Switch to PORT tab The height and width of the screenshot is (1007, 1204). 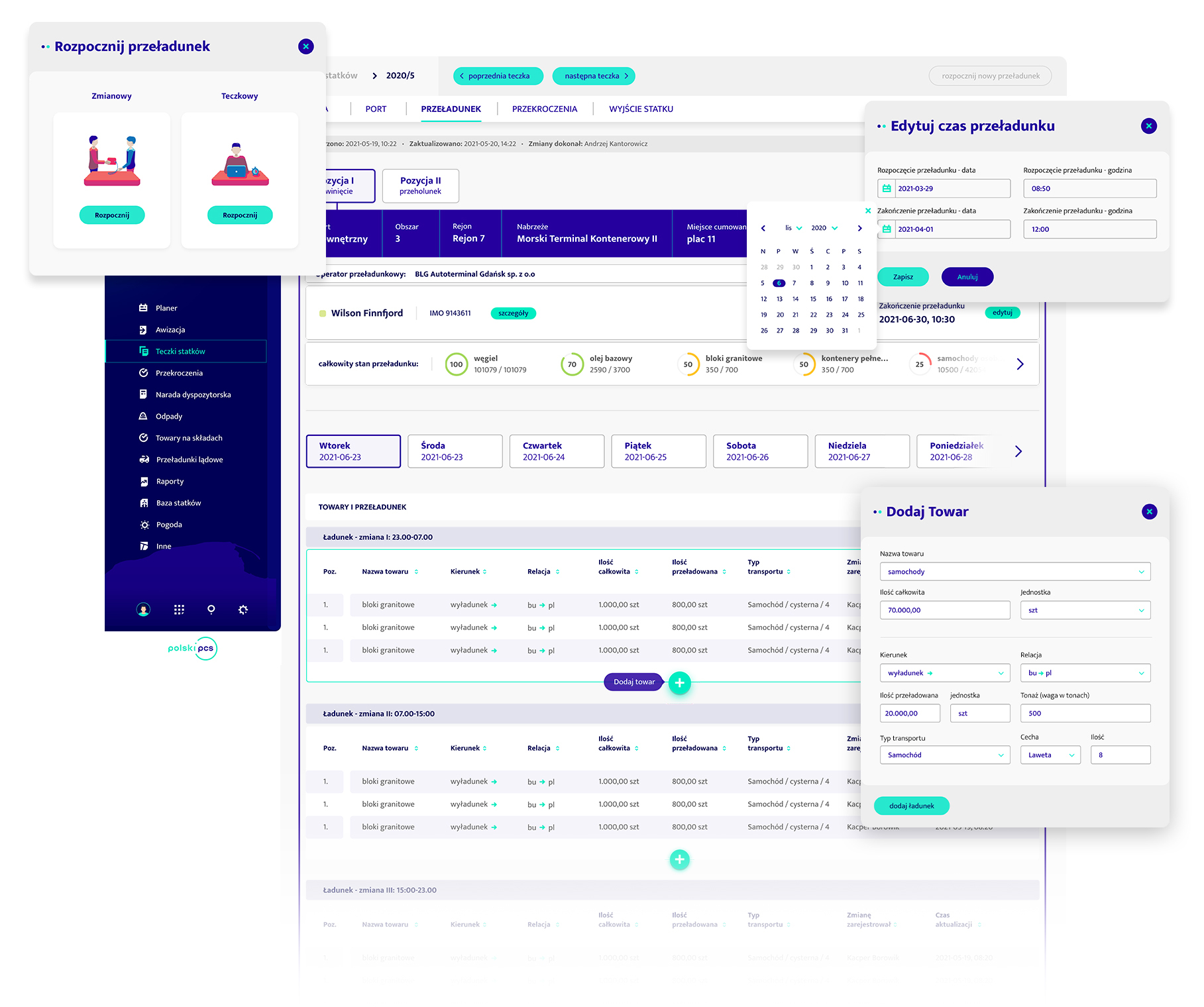click(376, 109)
